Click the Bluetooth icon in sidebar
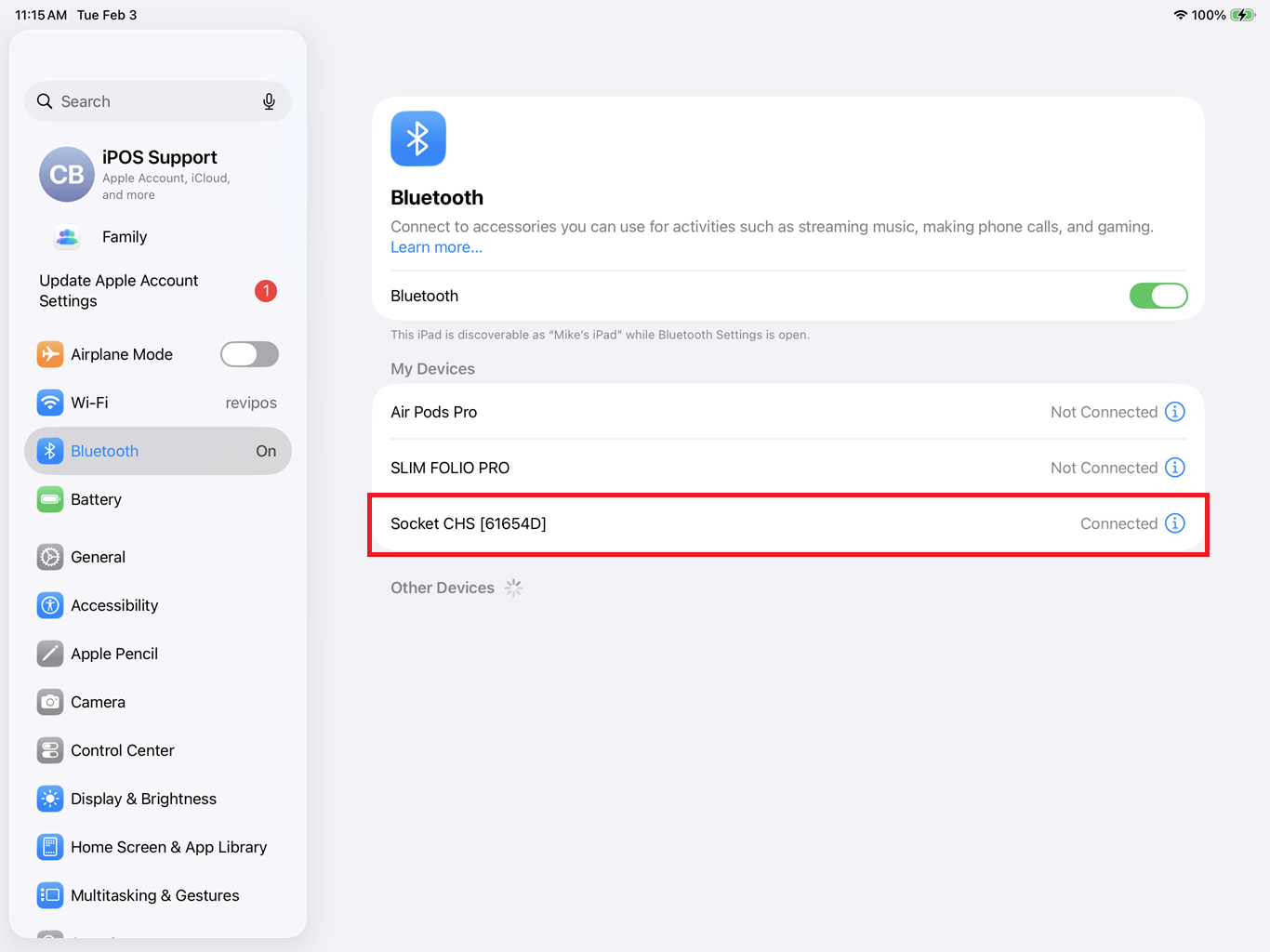This screenshot has height=952, width=1270. point(50,451)
